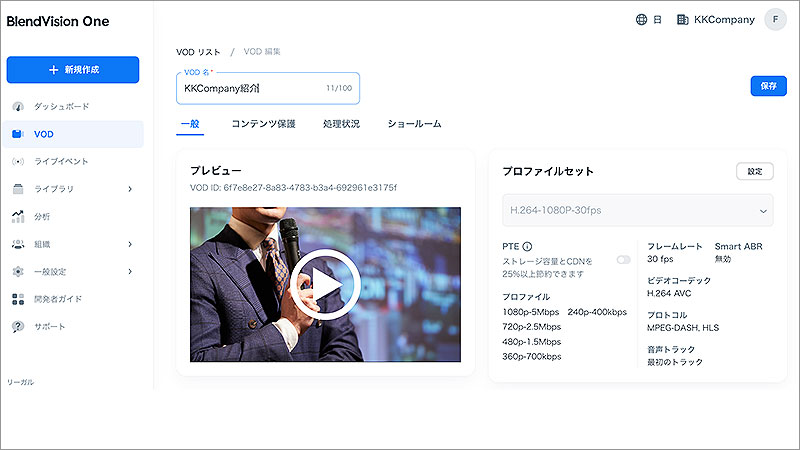
Task: Open the 開発者ガイド developer guide icon
Action: (18, 299)
